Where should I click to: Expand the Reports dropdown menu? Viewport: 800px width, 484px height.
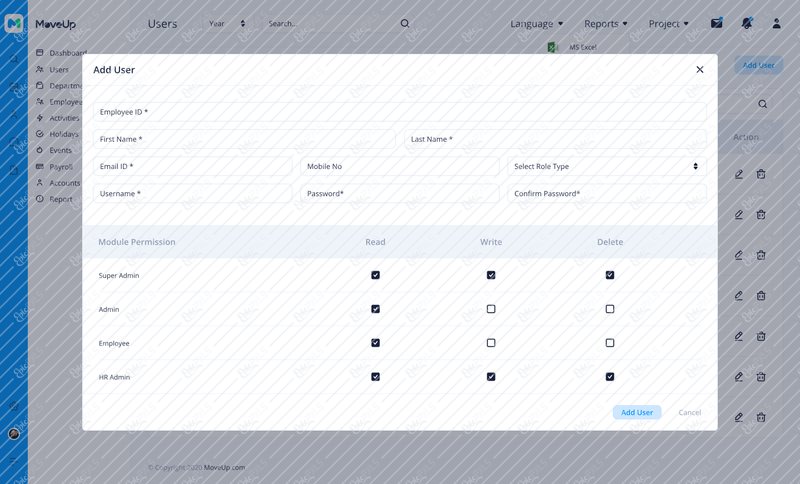pos(606,23)
